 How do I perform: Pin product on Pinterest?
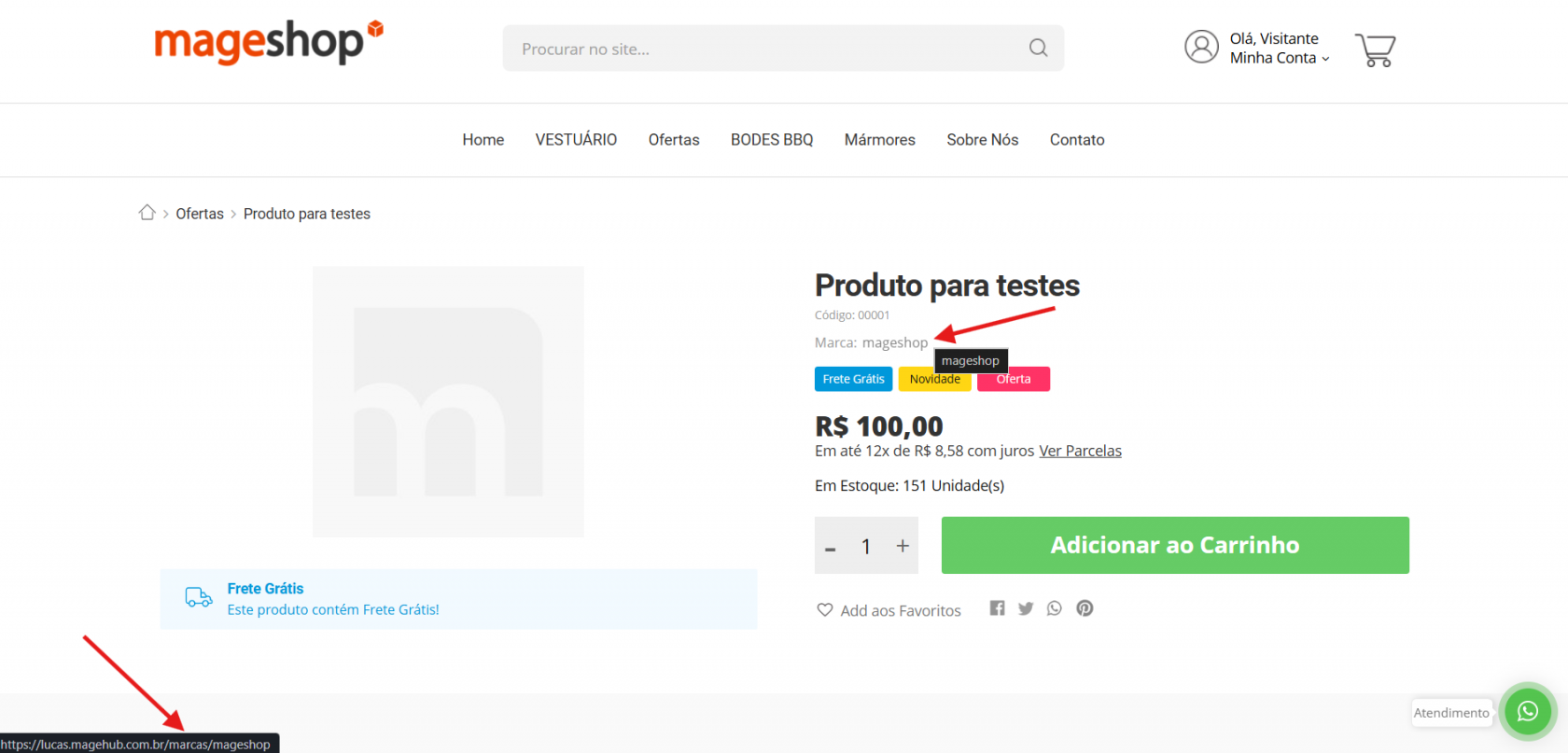pyautogui.click(x=1085, y=608)
